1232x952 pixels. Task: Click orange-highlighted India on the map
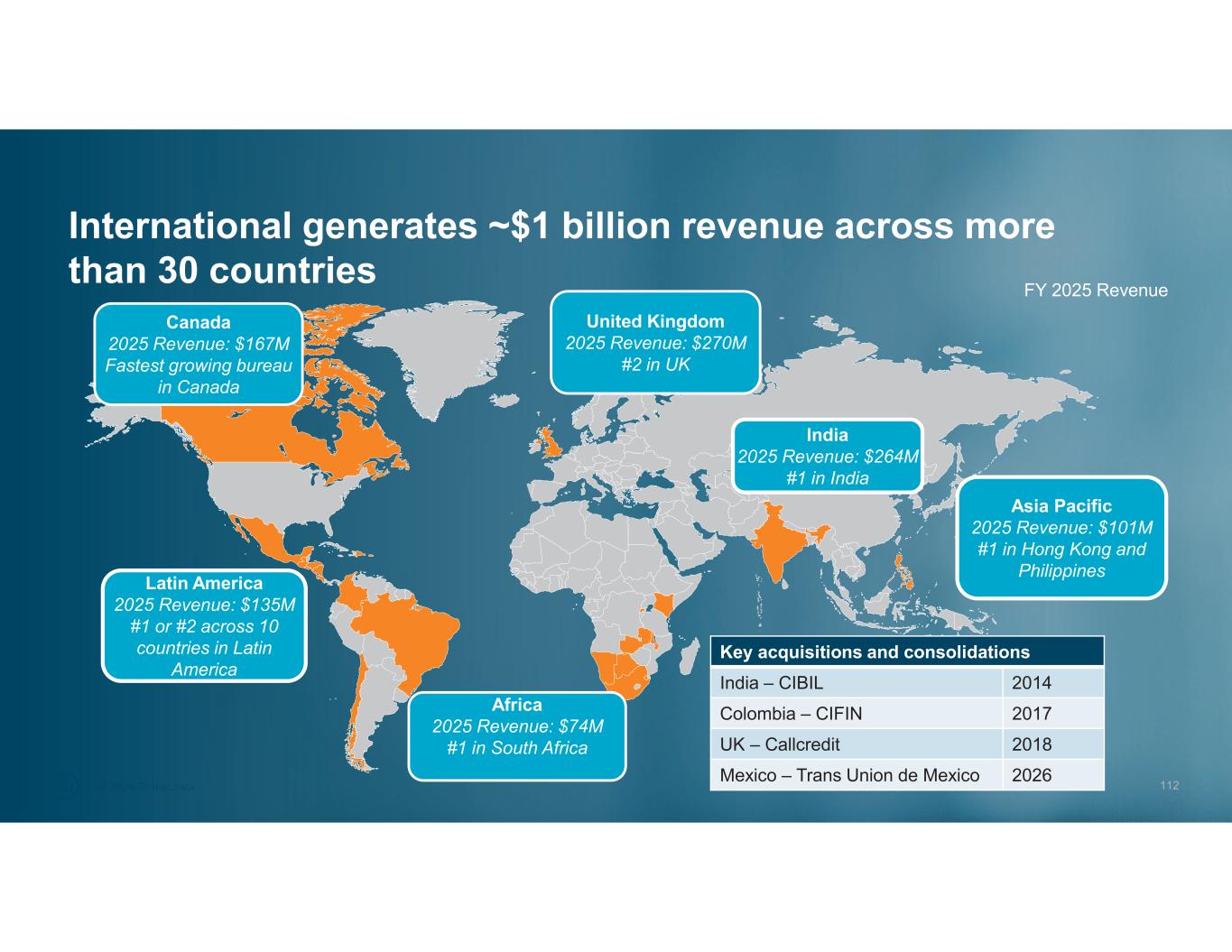(776, 546)
